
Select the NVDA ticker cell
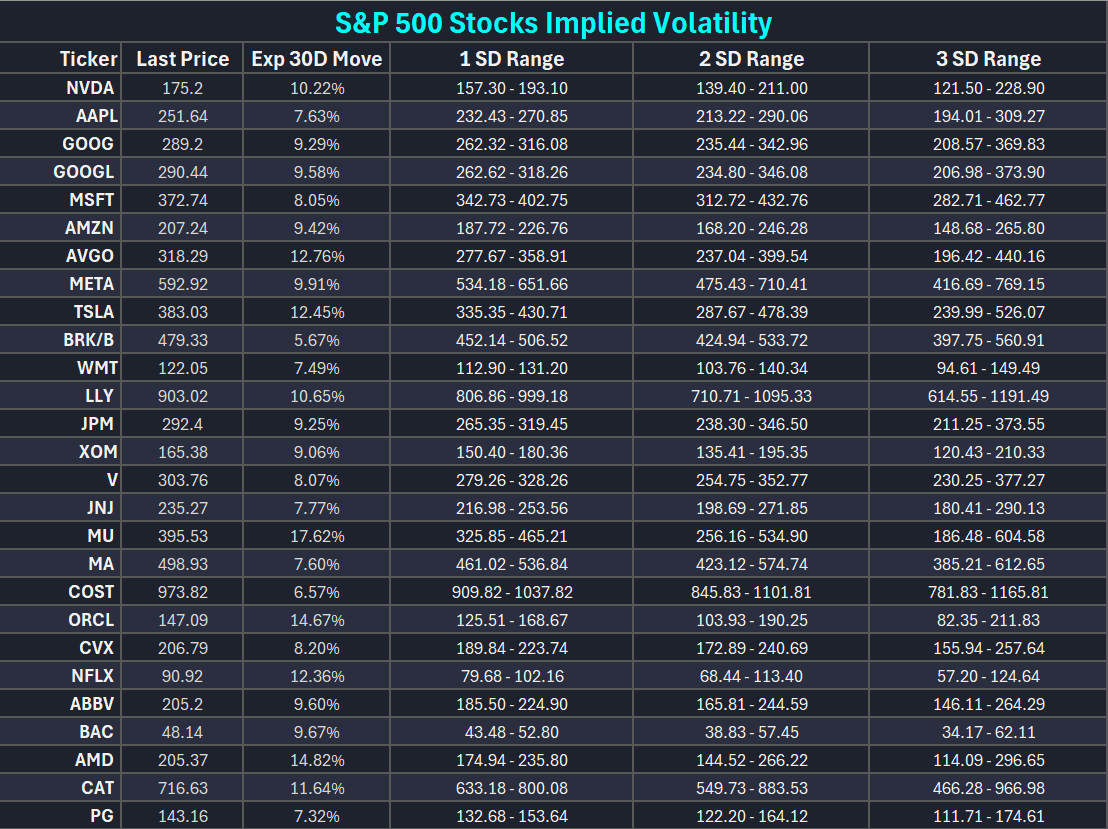click(x=90, y=88)
